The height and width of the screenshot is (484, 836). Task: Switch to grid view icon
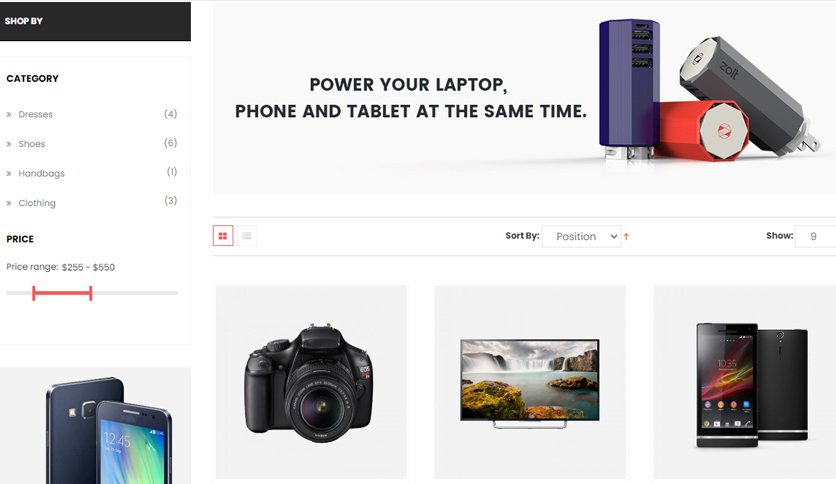(223, 236)
